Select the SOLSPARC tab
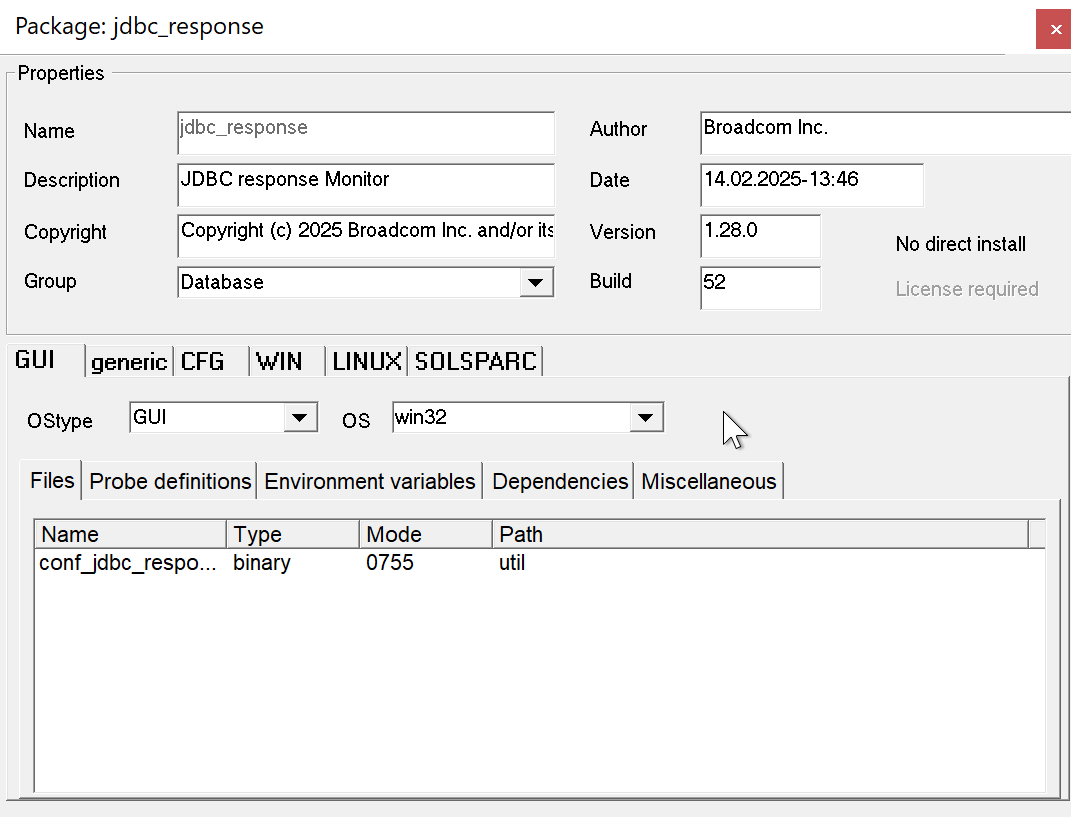 pos(476,362)
